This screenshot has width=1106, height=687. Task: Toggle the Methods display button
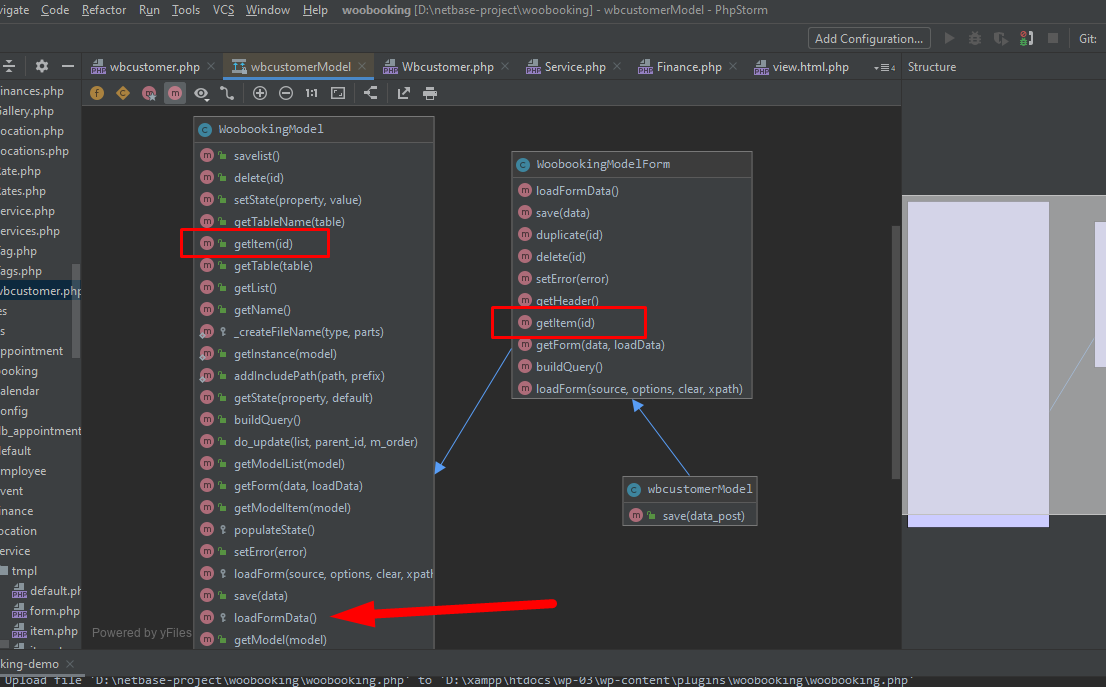(x=175, y=93)
